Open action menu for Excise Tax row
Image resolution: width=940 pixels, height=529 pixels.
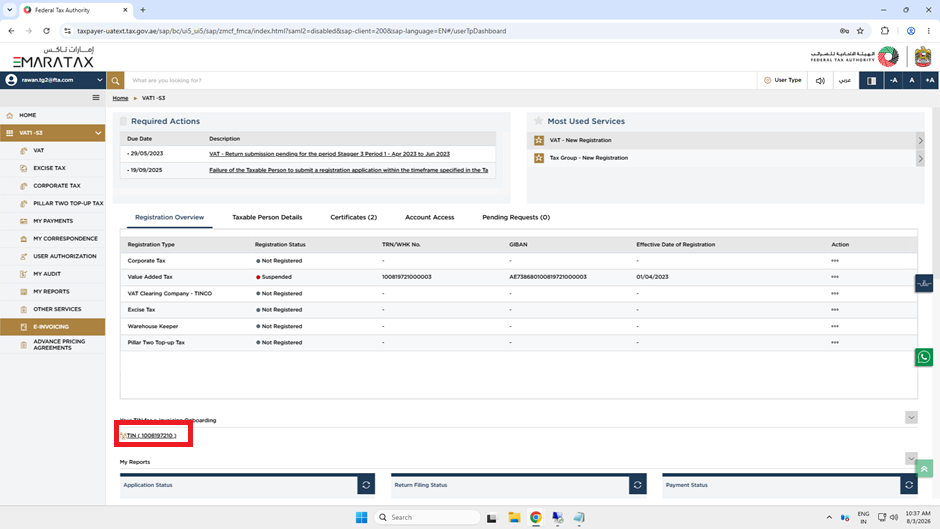click(835, 310)
